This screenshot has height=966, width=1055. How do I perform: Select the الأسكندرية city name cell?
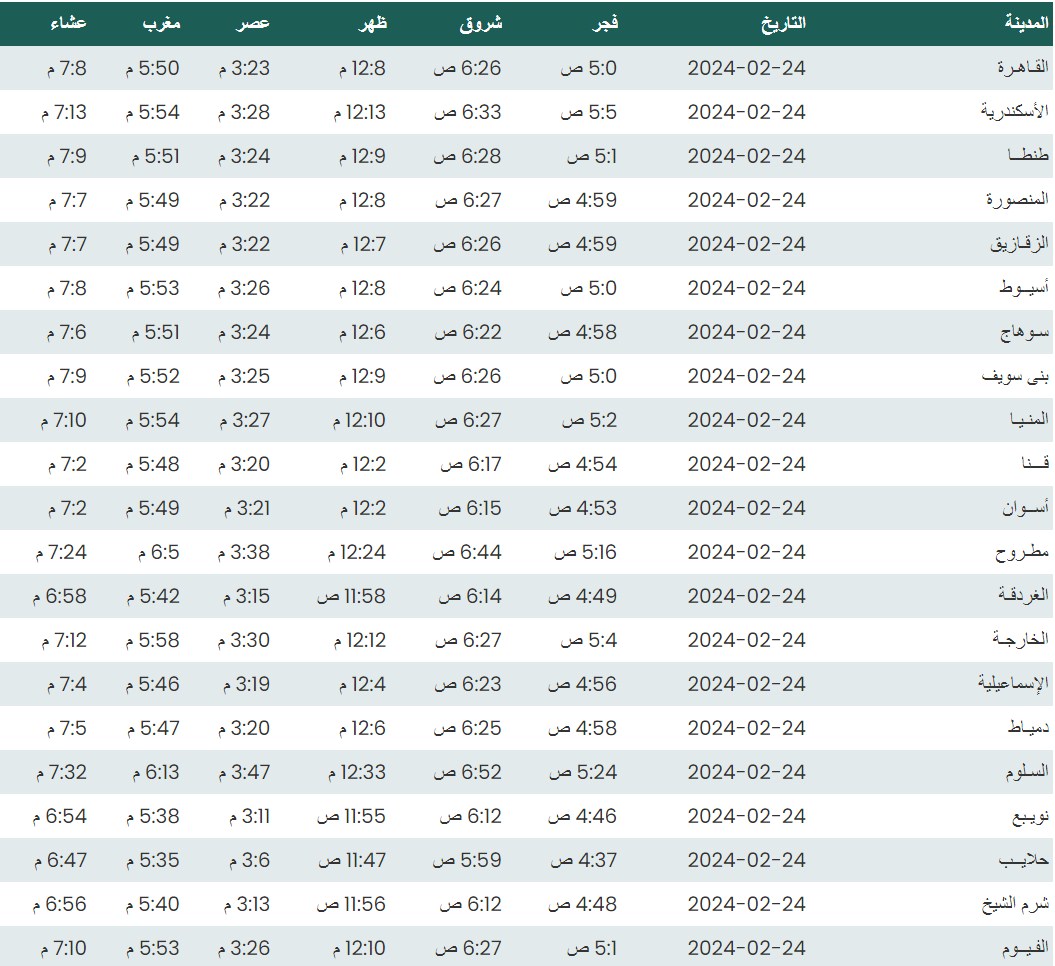click(x=1014, y=112)
